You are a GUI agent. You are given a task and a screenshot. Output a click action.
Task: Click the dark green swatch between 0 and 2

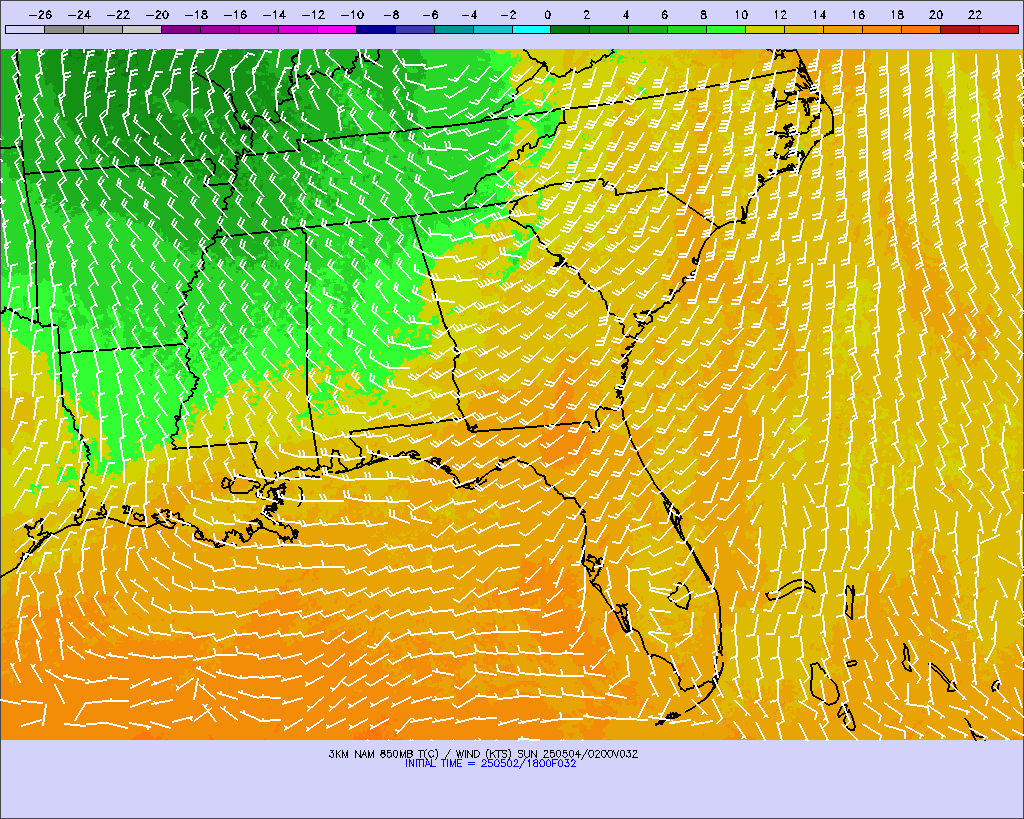[x=571, y=29]
